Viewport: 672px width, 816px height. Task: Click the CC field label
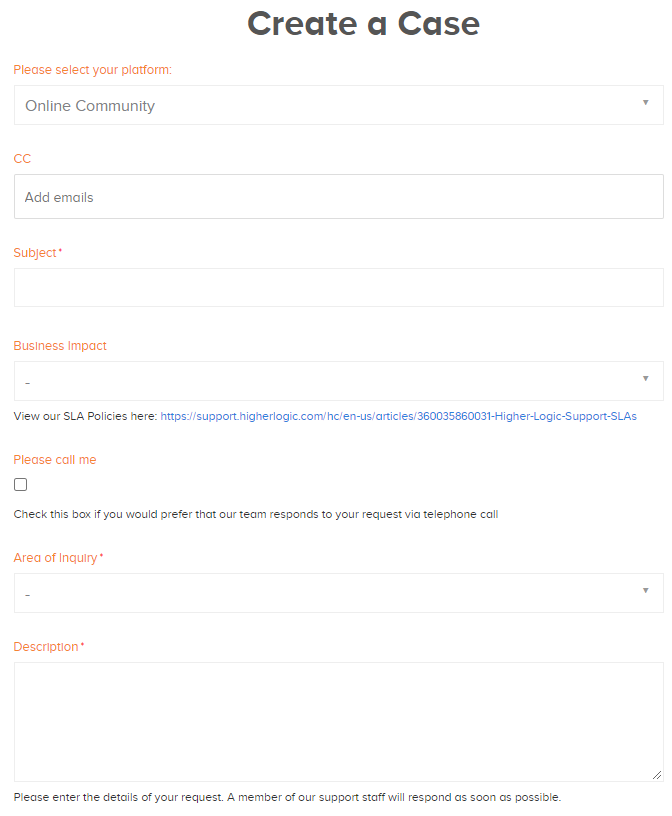click(22, 159)
